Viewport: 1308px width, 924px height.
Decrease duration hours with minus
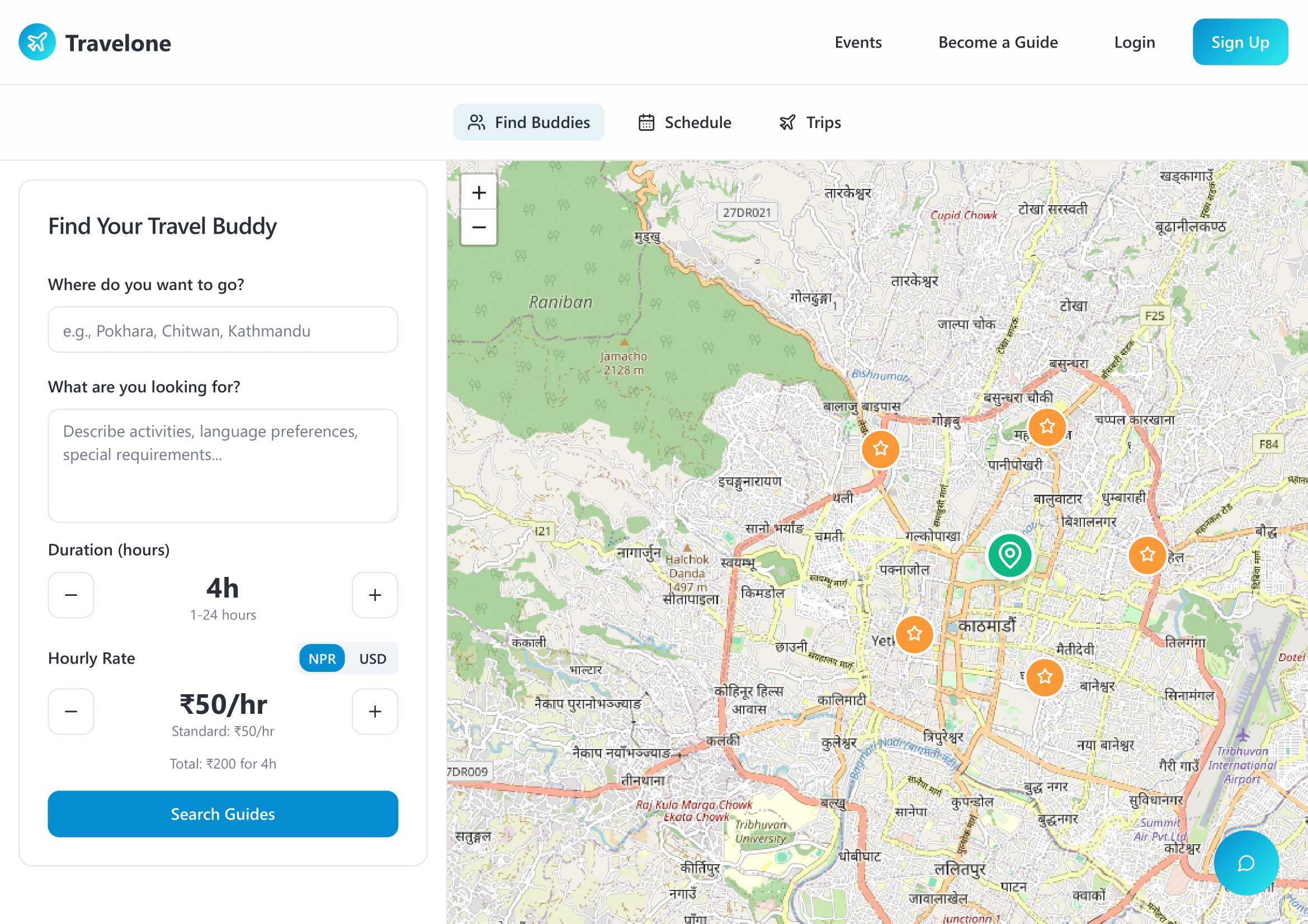(x=71, y=595)
